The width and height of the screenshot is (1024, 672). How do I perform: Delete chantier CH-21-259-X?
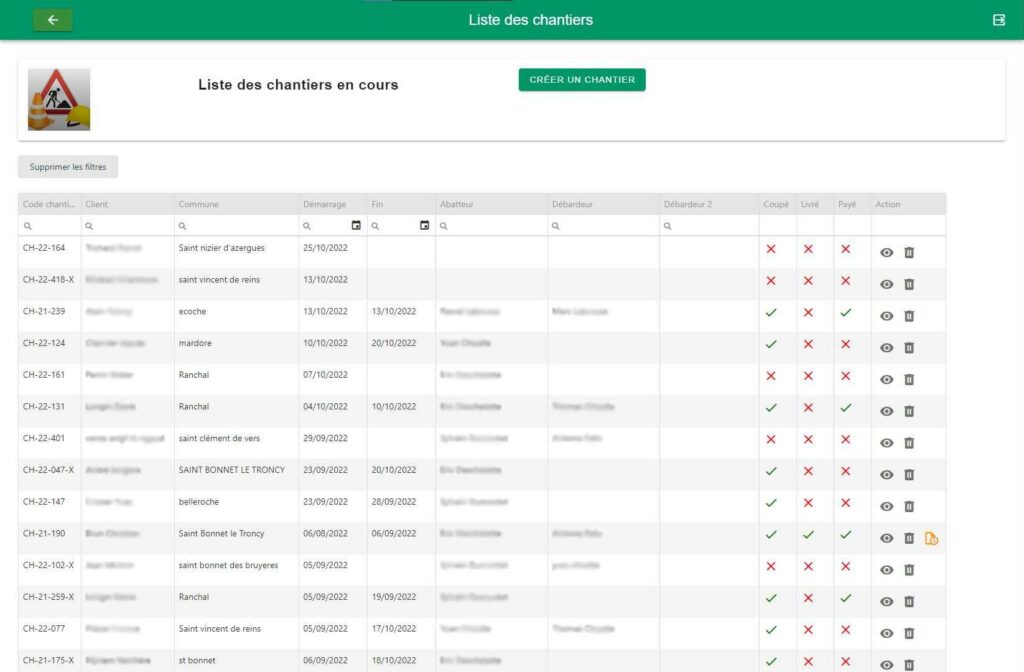pyautogui.click(x=909, y=601)
